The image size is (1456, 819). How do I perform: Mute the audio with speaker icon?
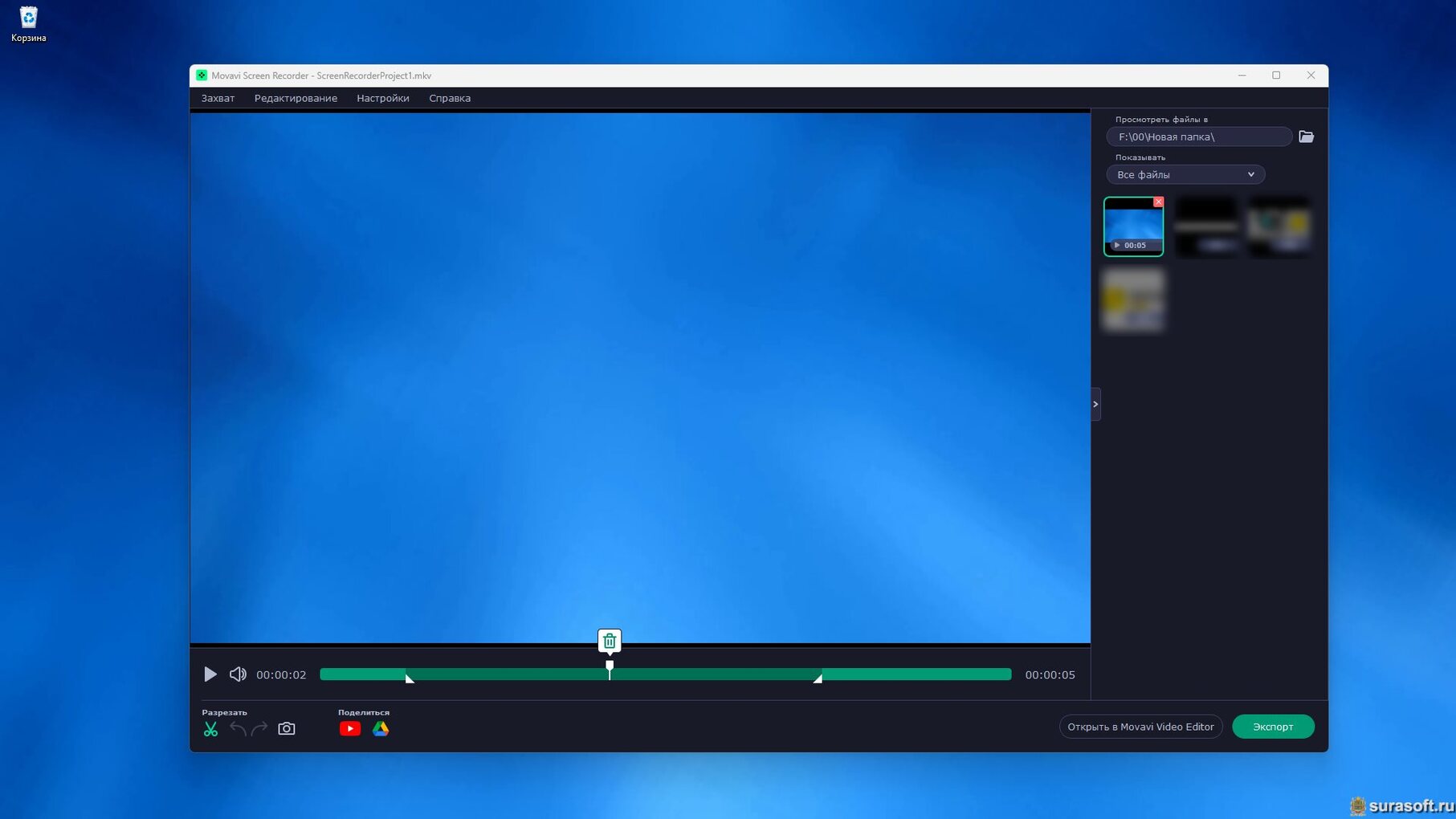tap(238, 674)
